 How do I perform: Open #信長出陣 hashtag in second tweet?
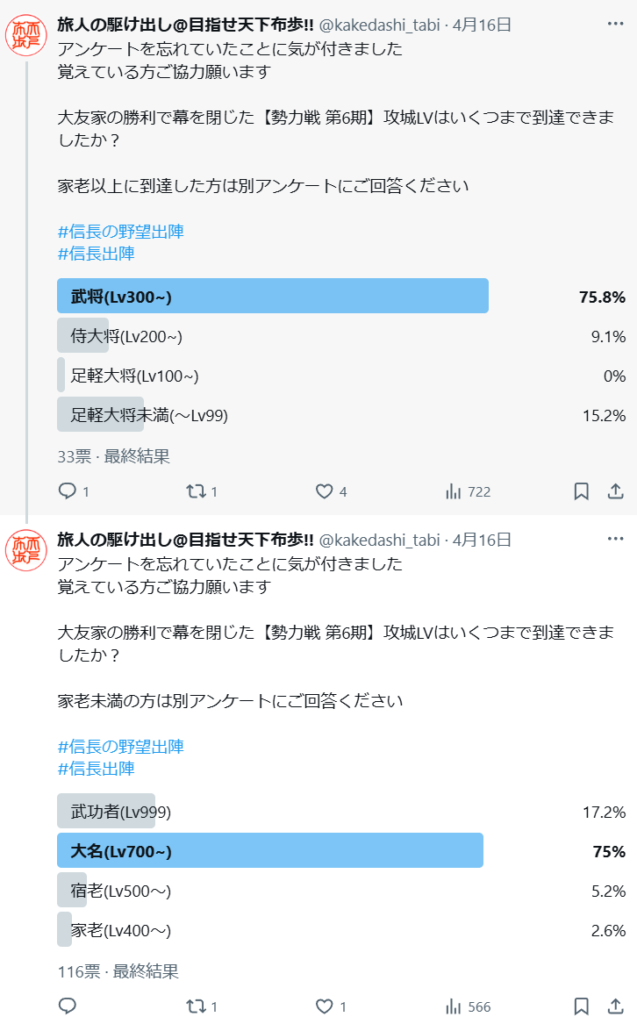96,769
